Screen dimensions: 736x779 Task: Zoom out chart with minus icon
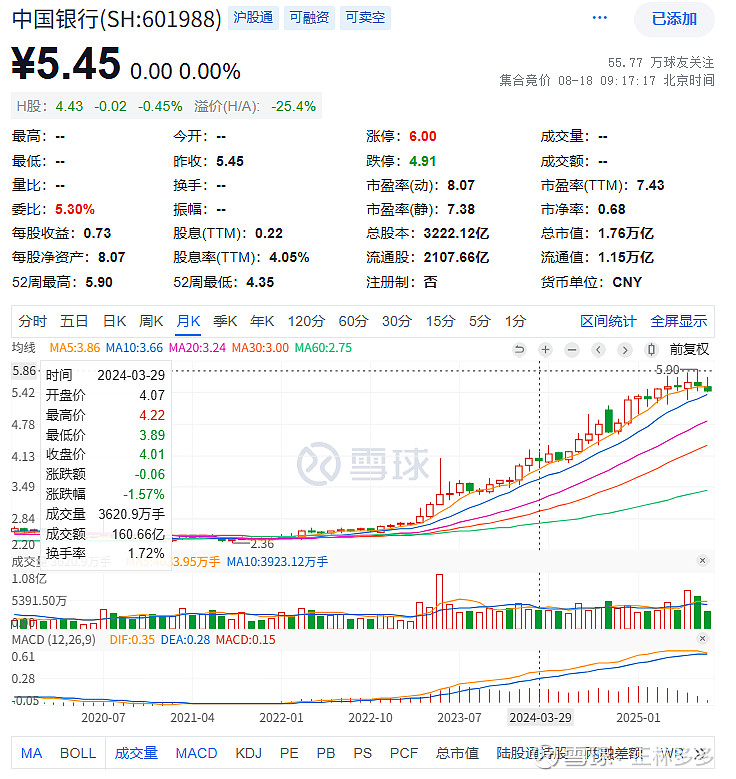[572, 350]
